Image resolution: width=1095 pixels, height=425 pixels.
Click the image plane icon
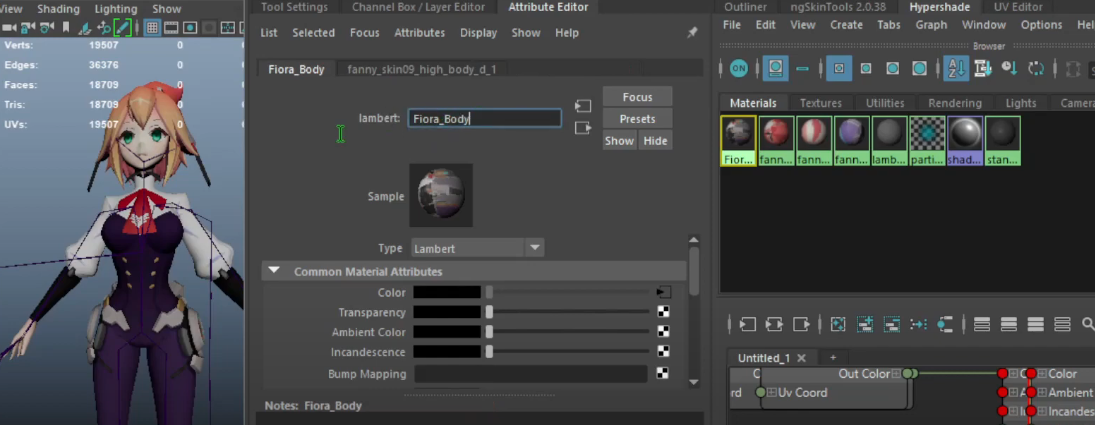click(x=85, y=28)
